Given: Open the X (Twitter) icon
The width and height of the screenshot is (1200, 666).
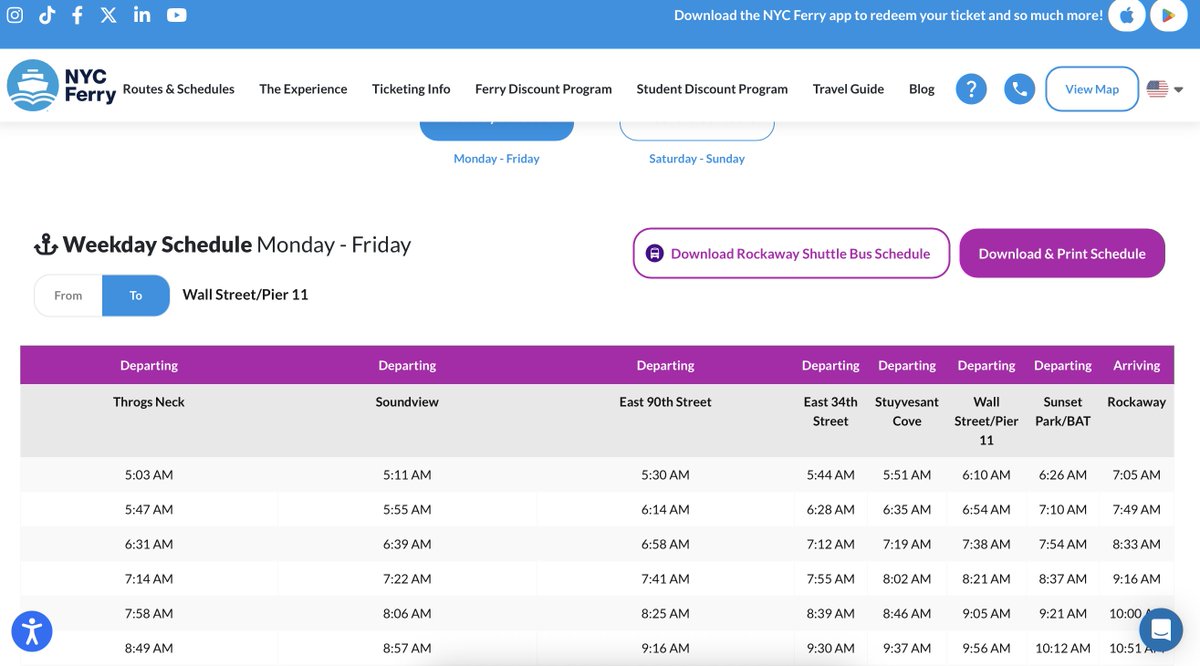Looking at the screenshot, I should 108,15.
